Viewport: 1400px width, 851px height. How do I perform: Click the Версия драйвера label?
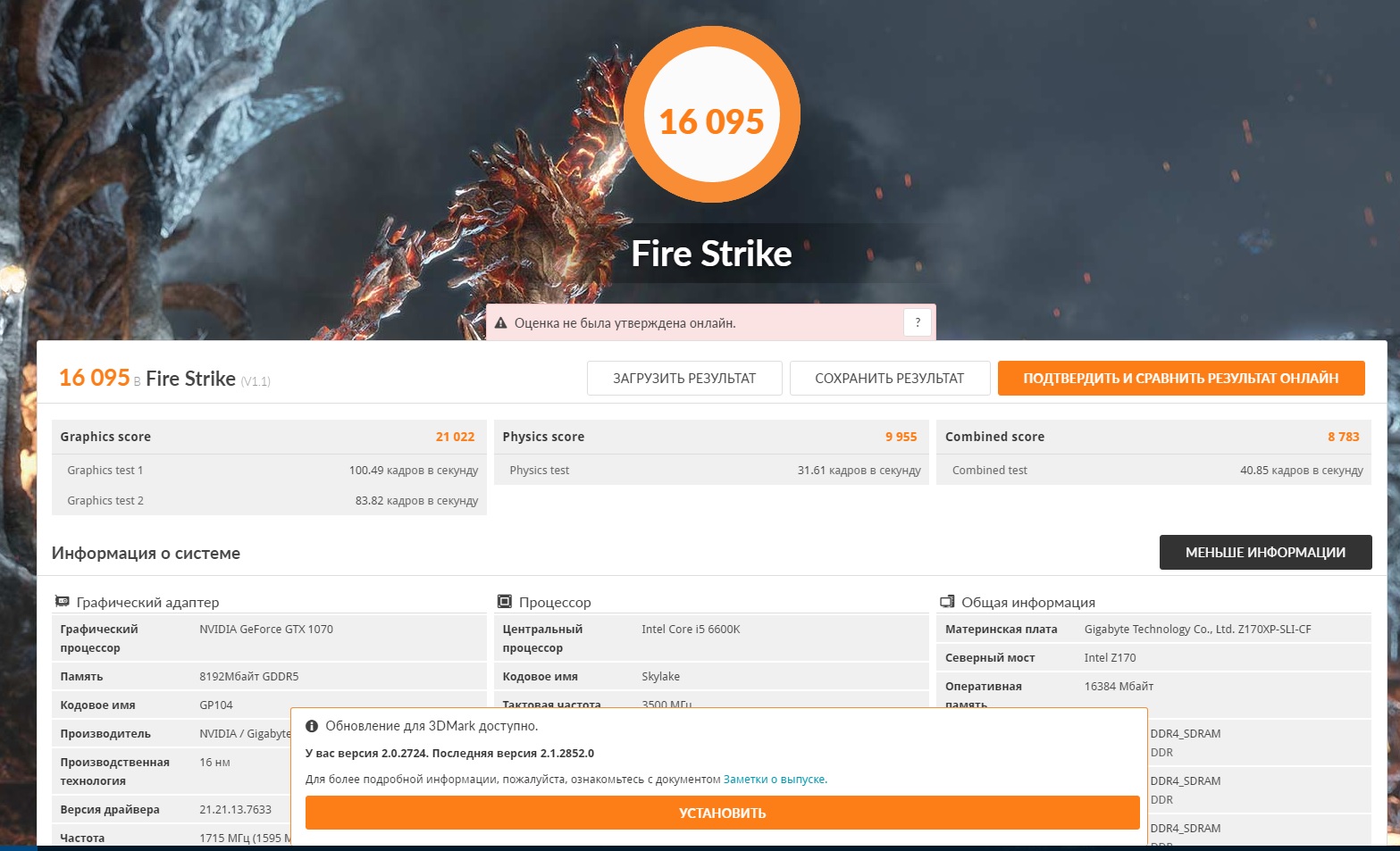click(x=110, y=809)
